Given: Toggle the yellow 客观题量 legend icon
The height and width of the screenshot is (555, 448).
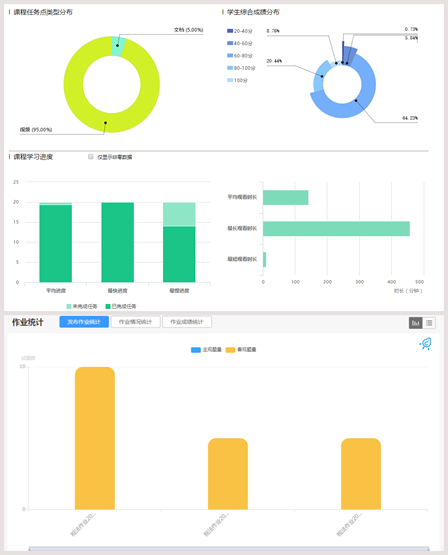Looking at the screenshot, I should point(230,350).
